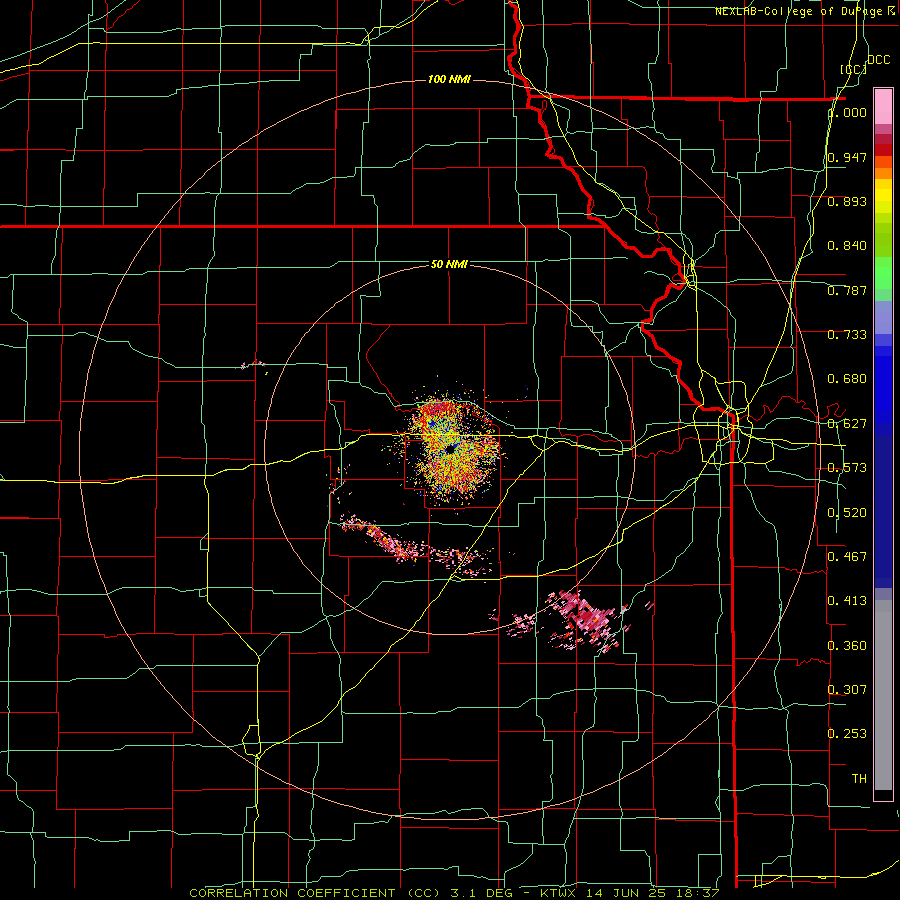
Task: Click the 0.627 value on the legend
Action: click(847, 424)
